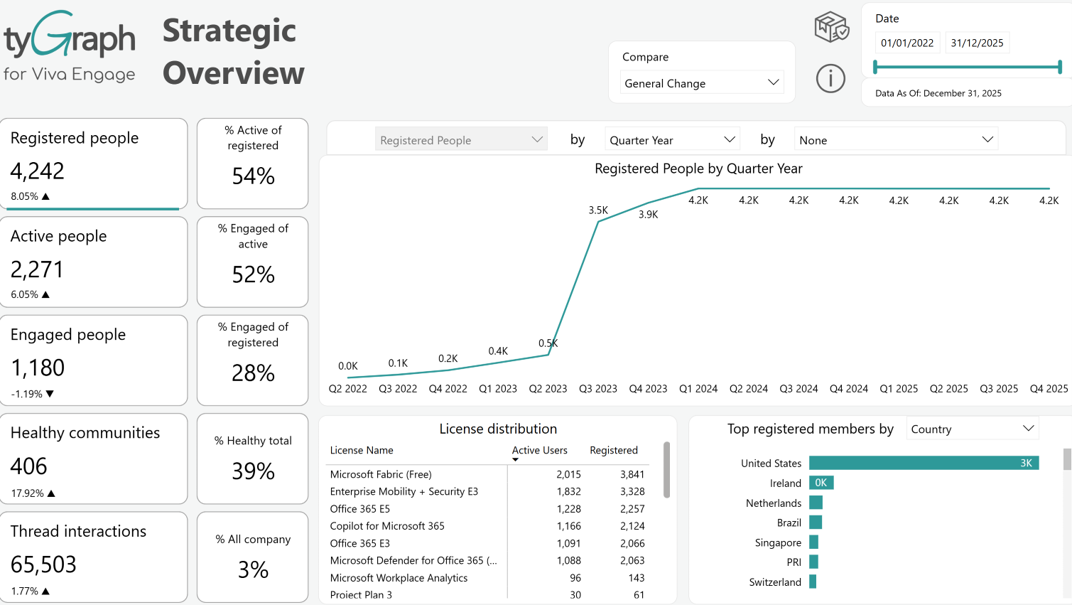Image resolution: width=1072 pixels, height=605 pixels.
Task: Click the % Engaged of registered card
Action: click(253, 360)
